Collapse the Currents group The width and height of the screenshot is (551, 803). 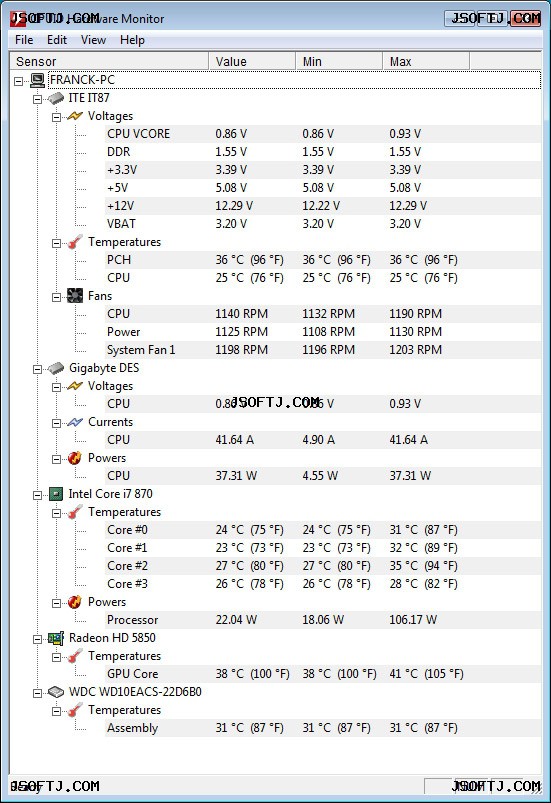click(x=56, y=423)
